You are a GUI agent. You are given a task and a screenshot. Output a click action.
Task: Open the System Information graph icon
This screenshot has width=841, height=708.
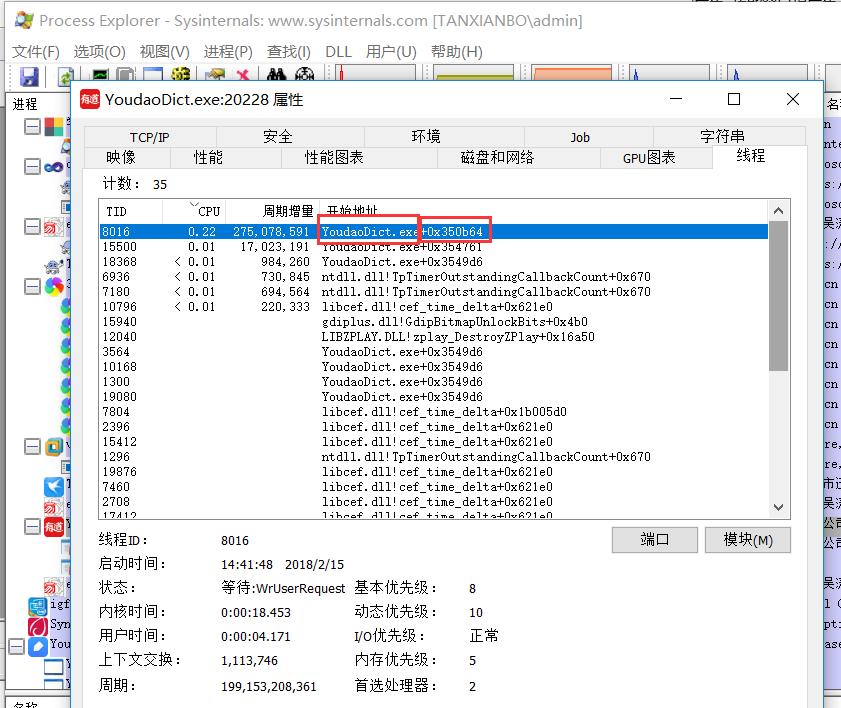pyautogui.click(x=100, y=75)
